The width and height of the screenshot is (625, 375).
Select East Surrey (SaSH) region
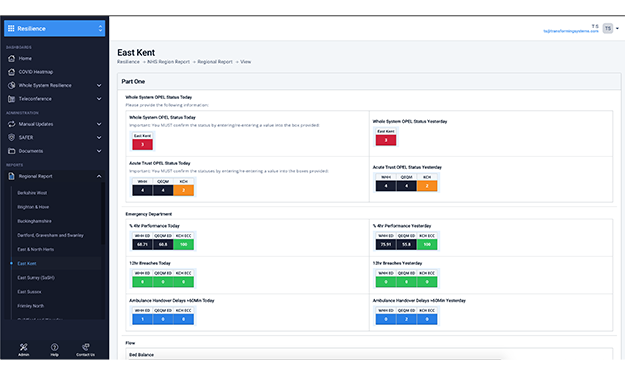coord(36,278)
